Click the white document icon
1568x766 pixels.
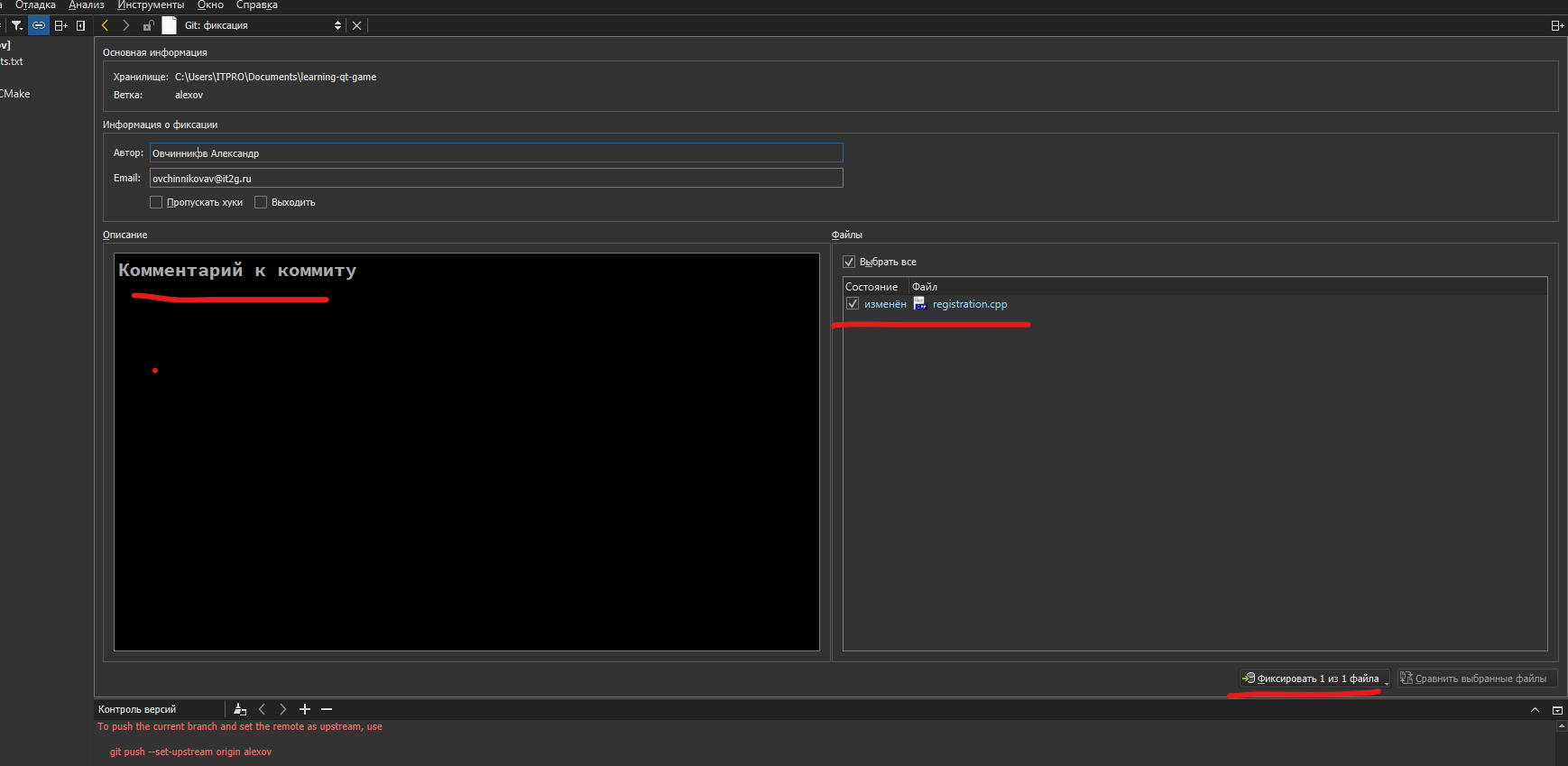pos(169,25)
